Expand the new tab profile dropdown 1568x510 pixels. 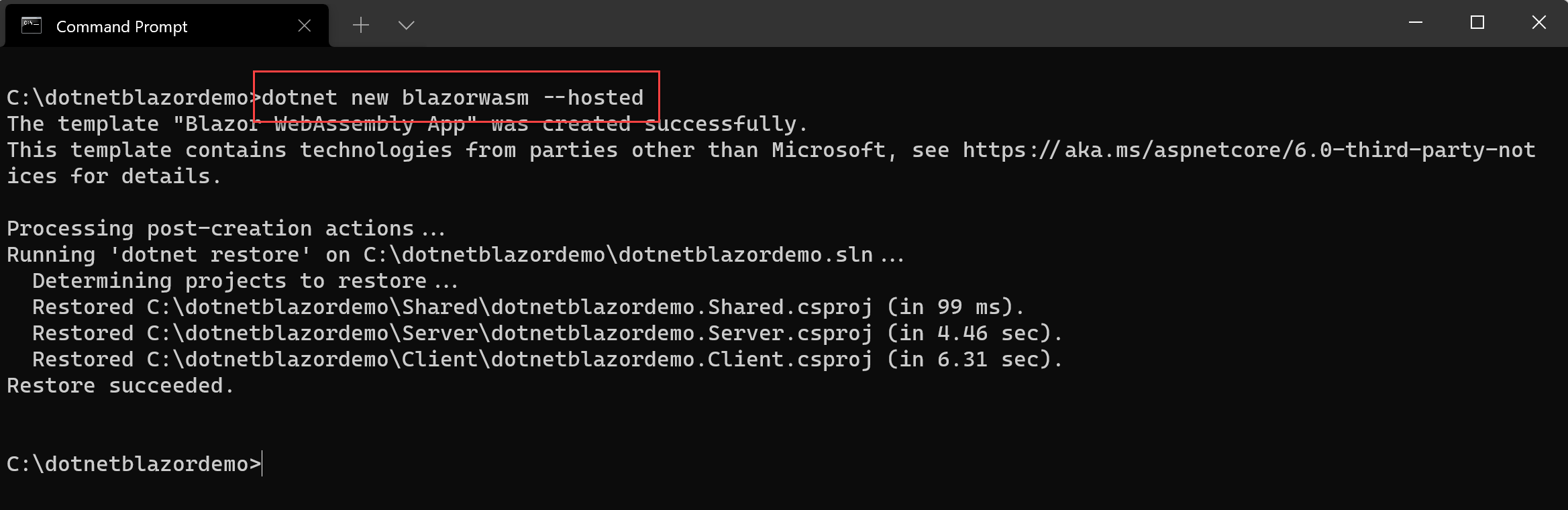click(x=406, y=25)
